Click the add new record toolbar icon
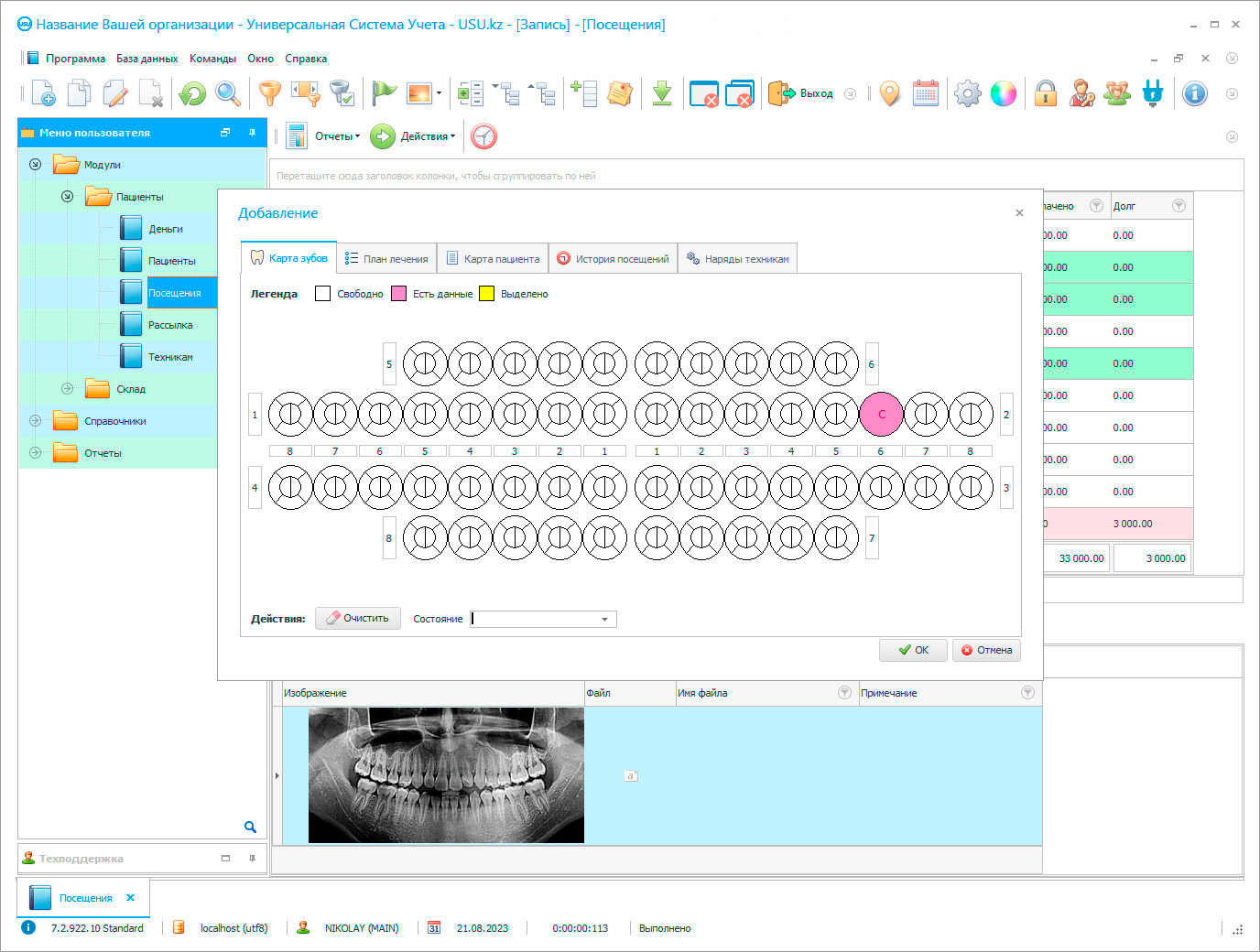The image size is (1260, 952). [43, 93]
